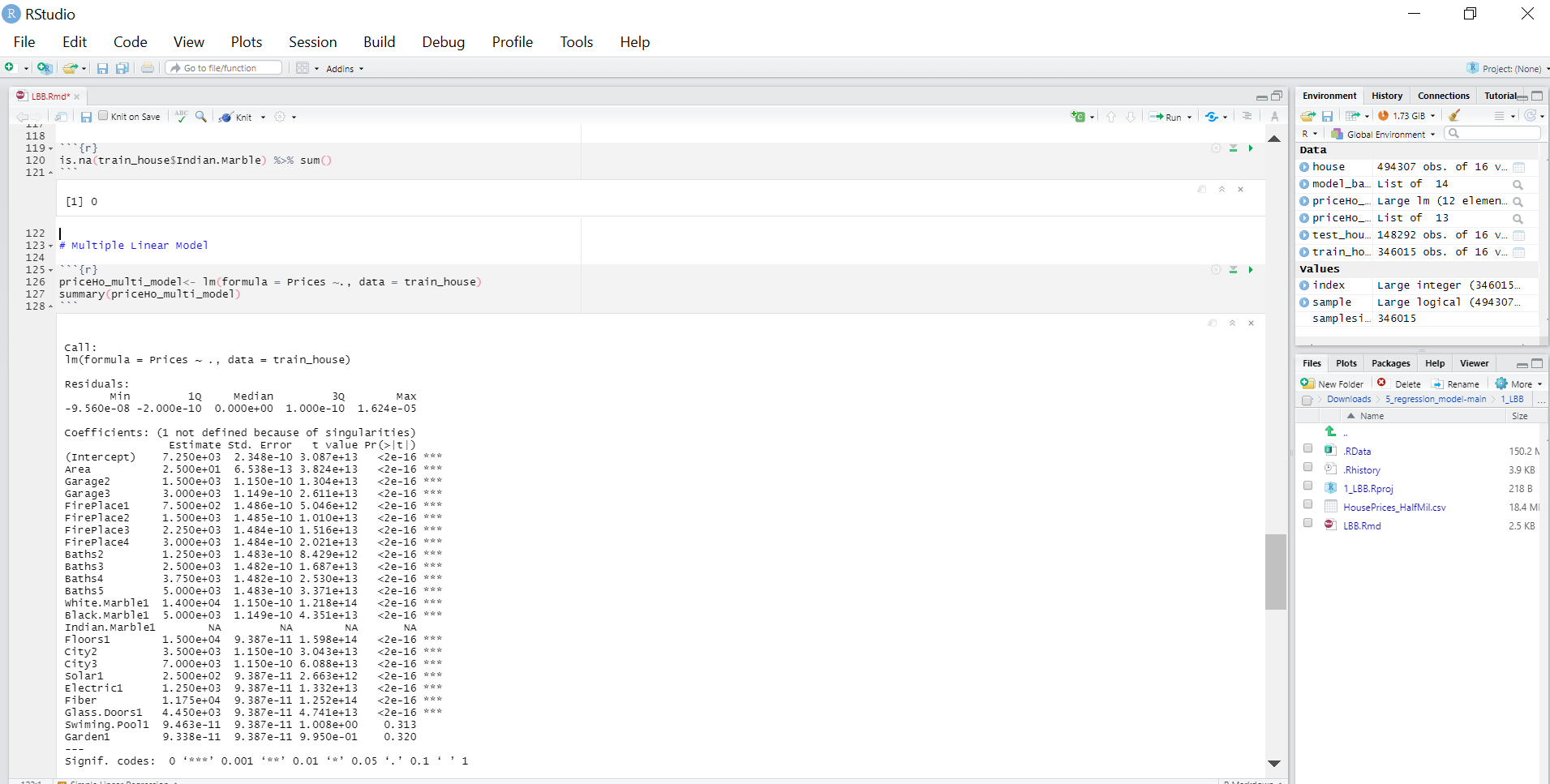Run the multiple linear model chunk

[1252, 270]
